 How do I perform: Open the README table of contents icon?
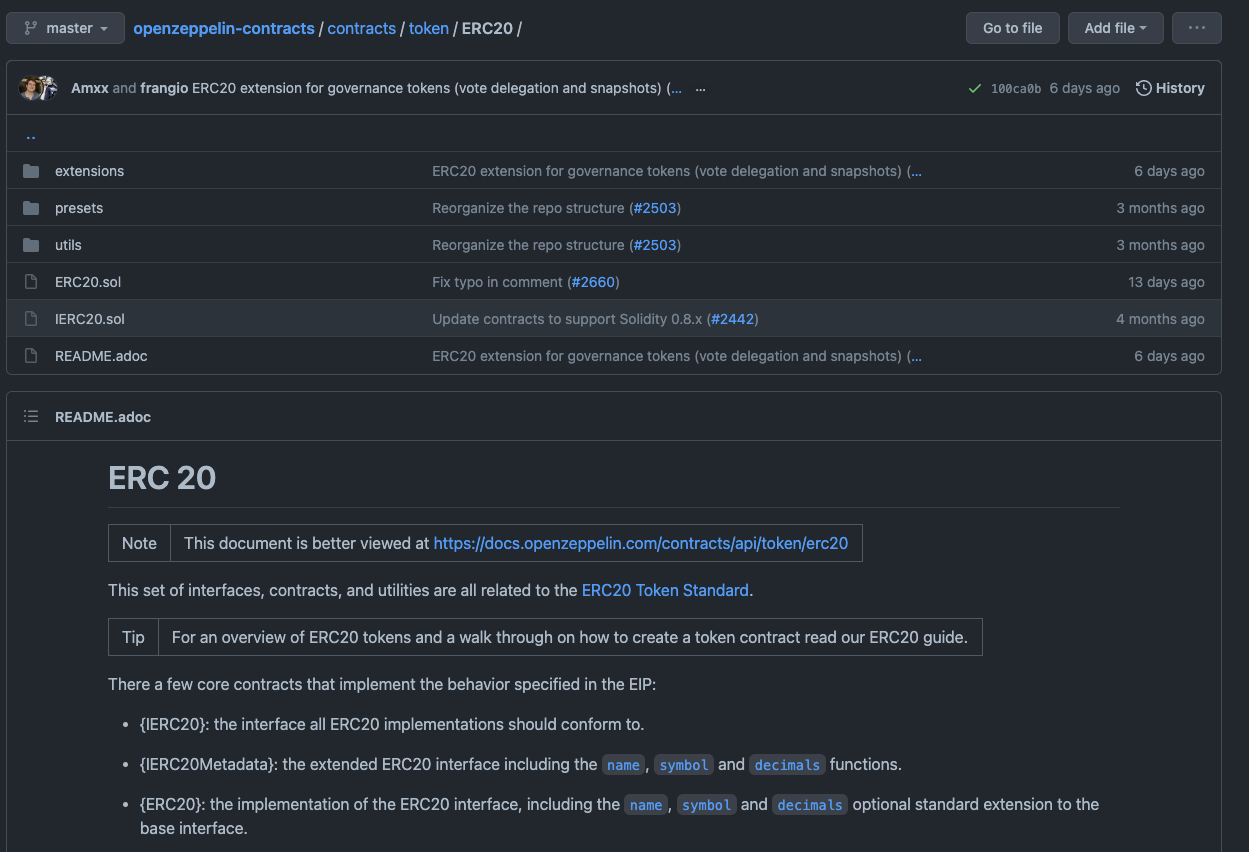pos(31,416)
